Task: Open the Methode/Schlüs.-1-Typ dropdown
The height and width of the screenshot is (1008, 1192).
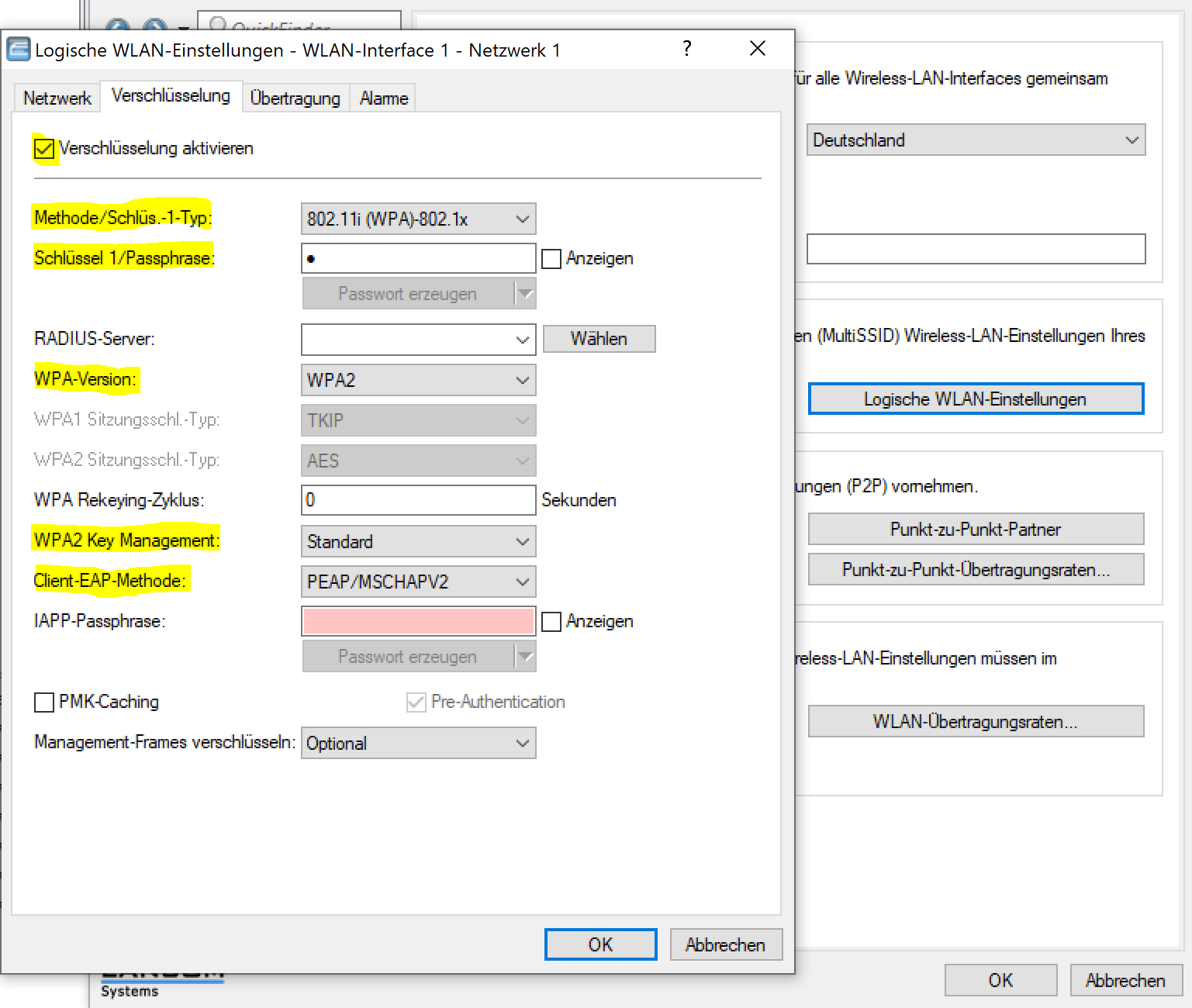Action: 418,219
